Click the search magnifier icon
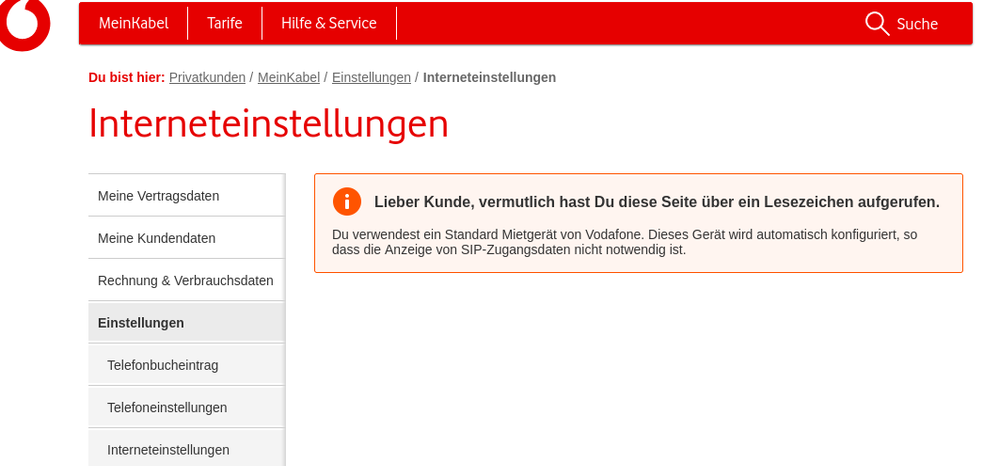The image size is (999, 466). coord(877,24)
